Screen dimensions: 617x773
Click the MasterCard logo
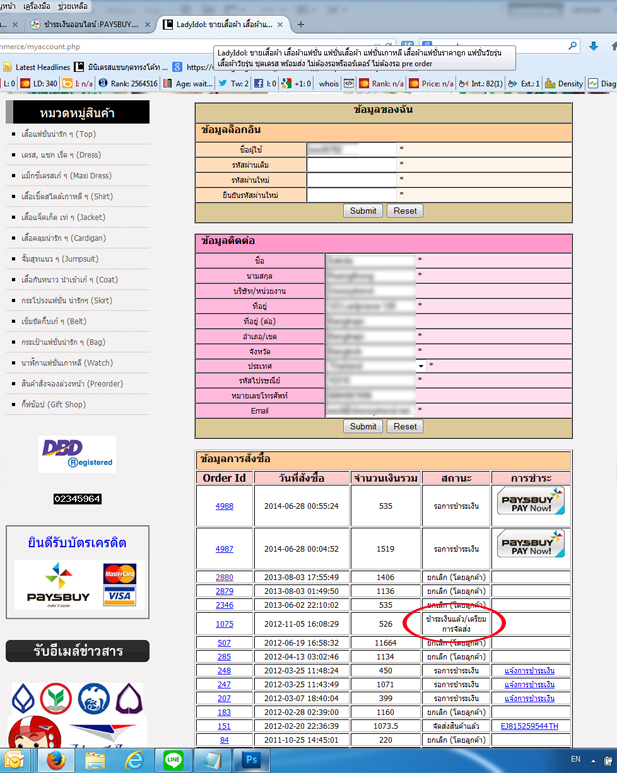(120, 574)
